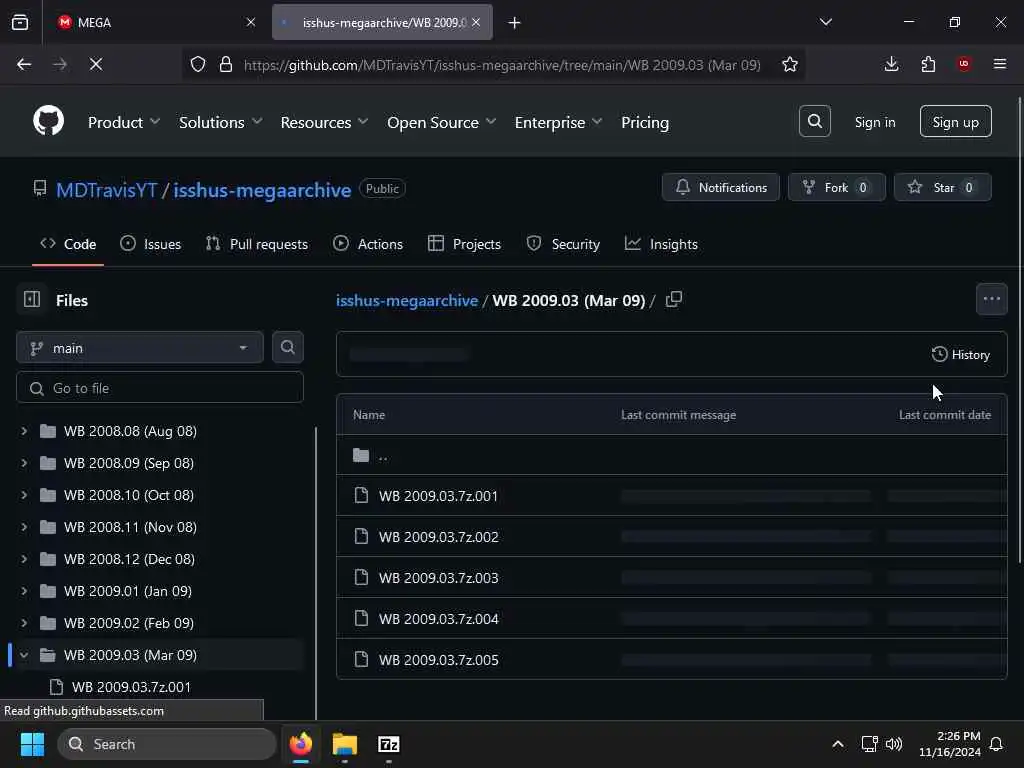Viewport: 1024px width, 768px height.
Task: Select WB 2008.10 (Oct 08) tree folder
Action: point(129,495)
